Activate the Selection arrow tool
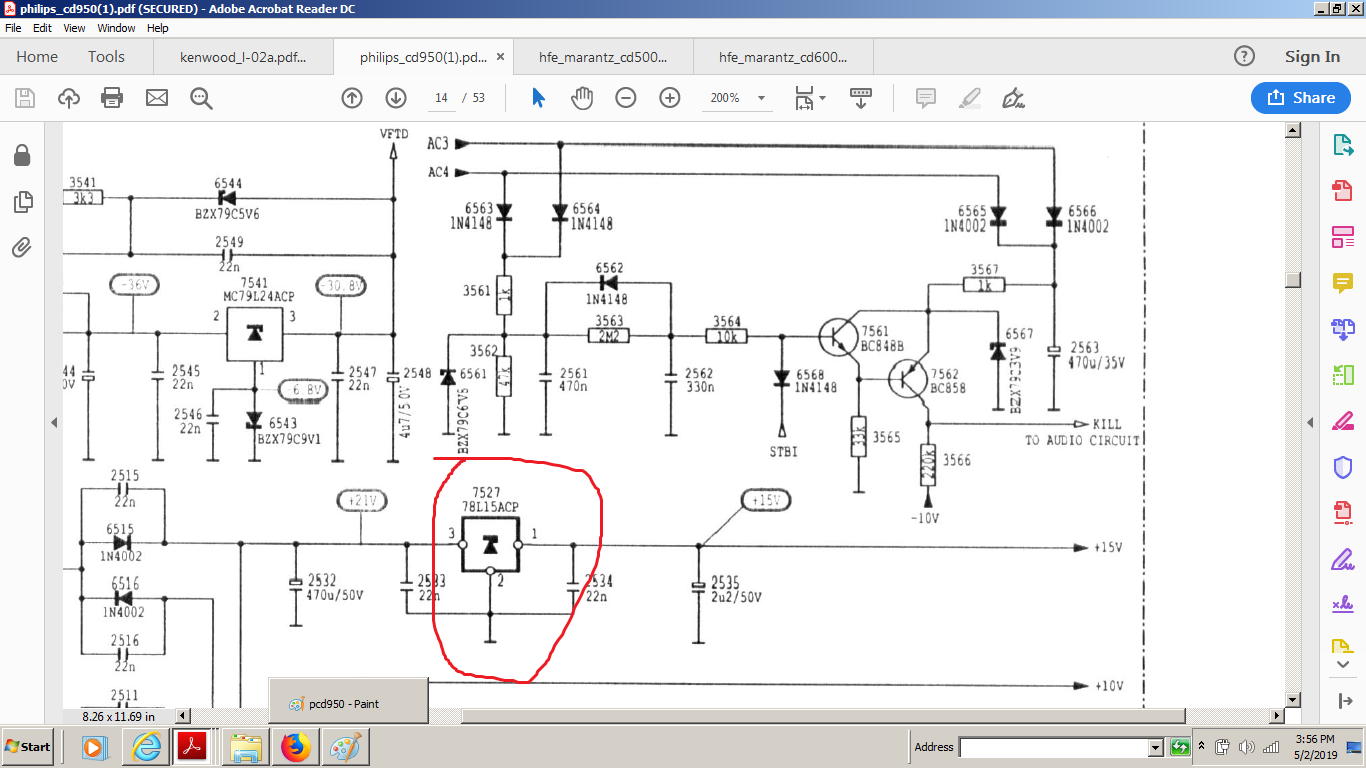Screen dimensions: 1366x768 point(538,98)
